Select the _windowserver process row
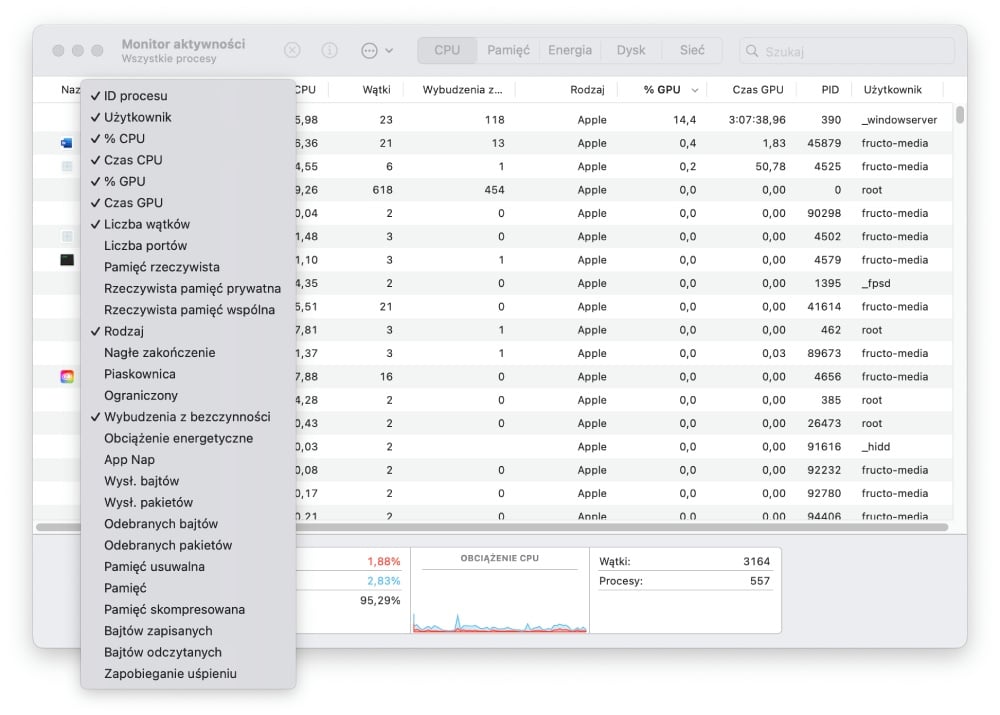This screenshot has height=715, width=1000. pos(492,120)
